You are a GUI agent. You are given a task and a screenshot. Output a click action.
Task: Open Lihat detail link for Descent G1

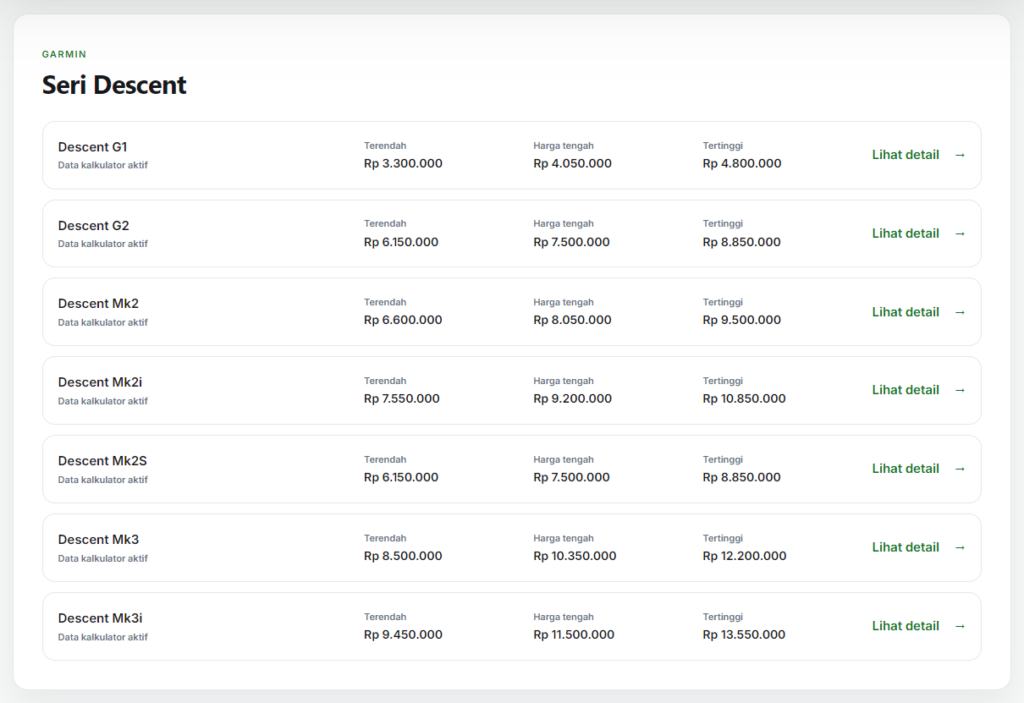pos(905,155)
